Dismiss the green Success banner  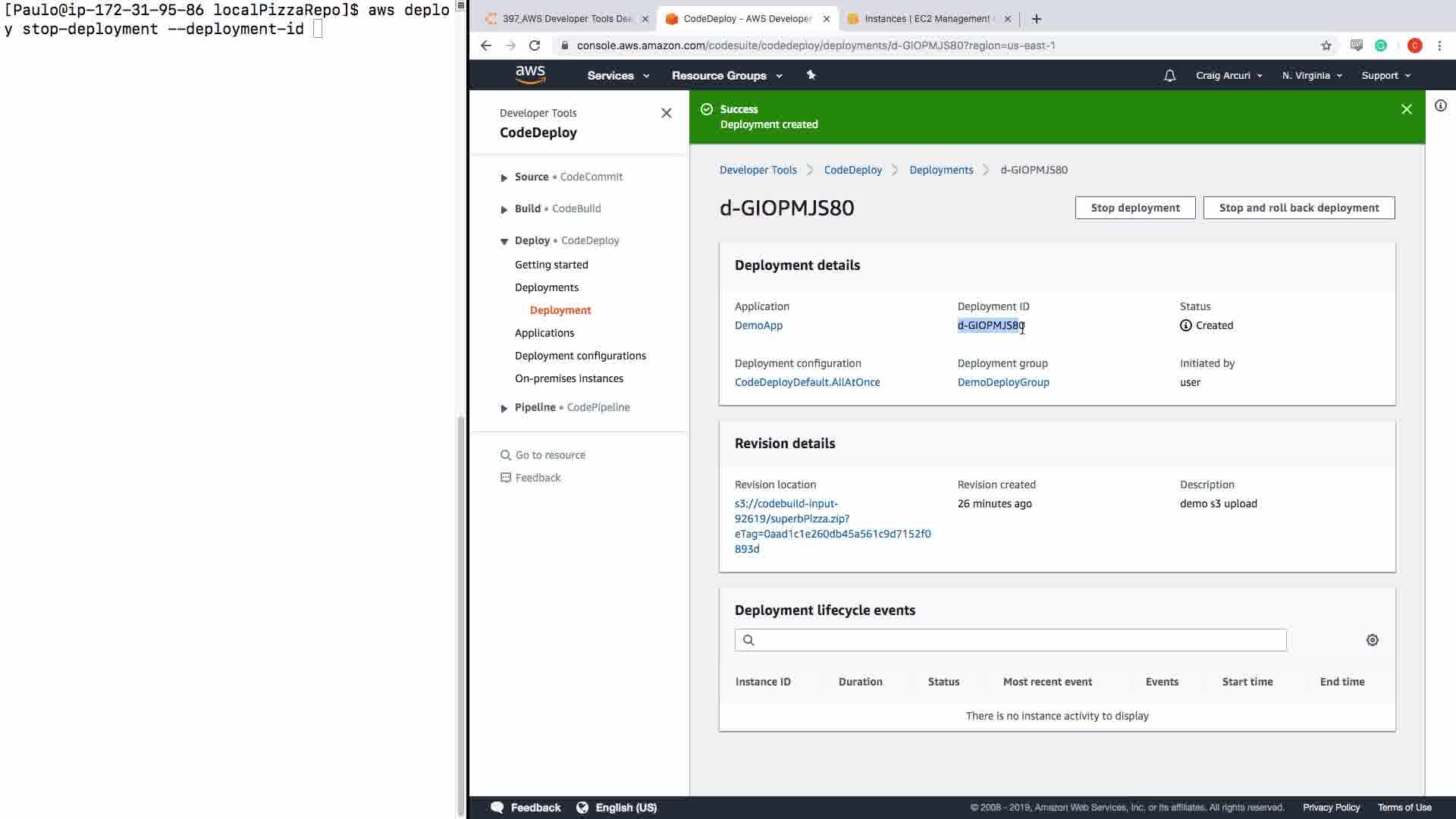point(1406,109)
